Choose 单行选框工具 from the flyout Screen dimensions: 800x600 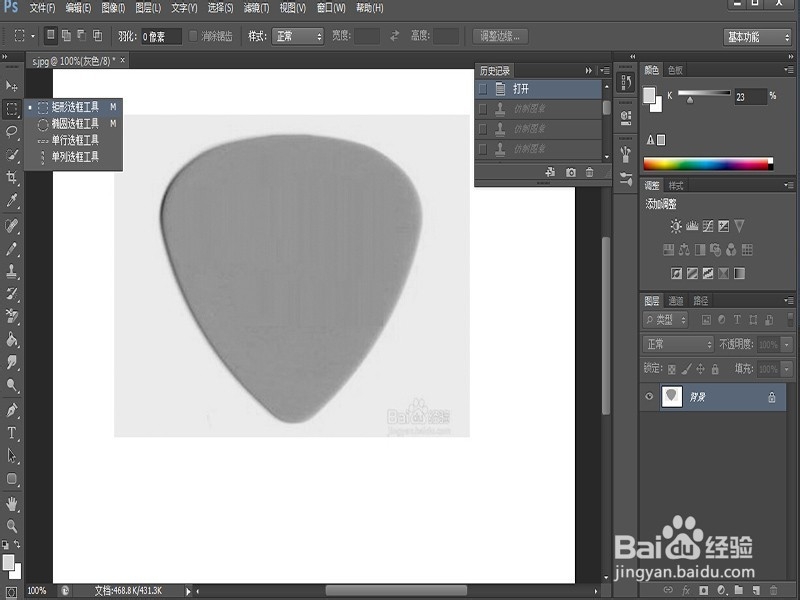tap(74, 140)
